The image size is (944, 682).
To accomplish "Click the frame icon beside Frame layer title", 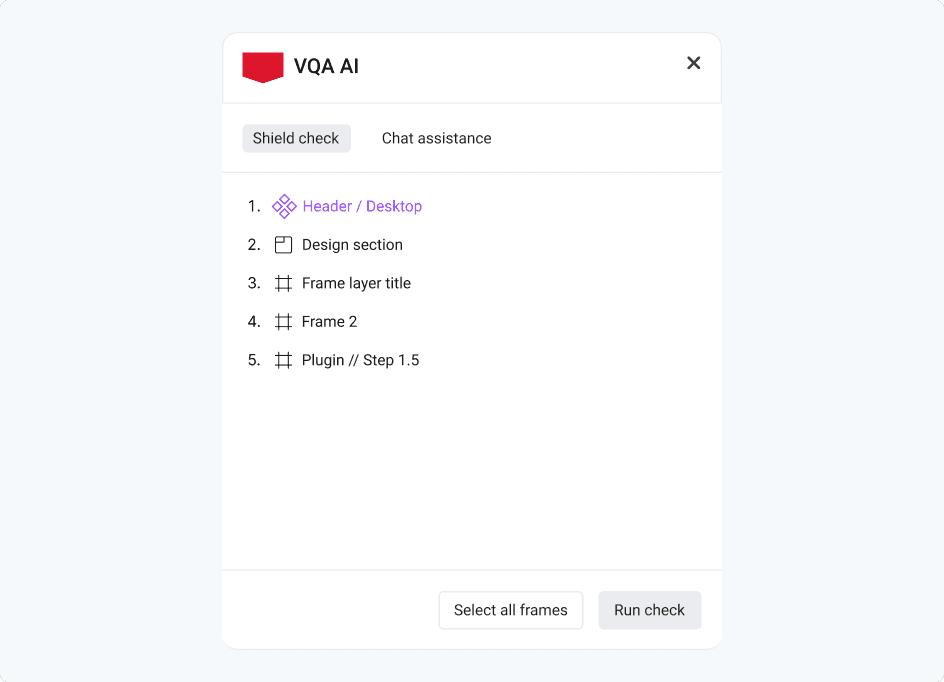I will coord(283,283).
